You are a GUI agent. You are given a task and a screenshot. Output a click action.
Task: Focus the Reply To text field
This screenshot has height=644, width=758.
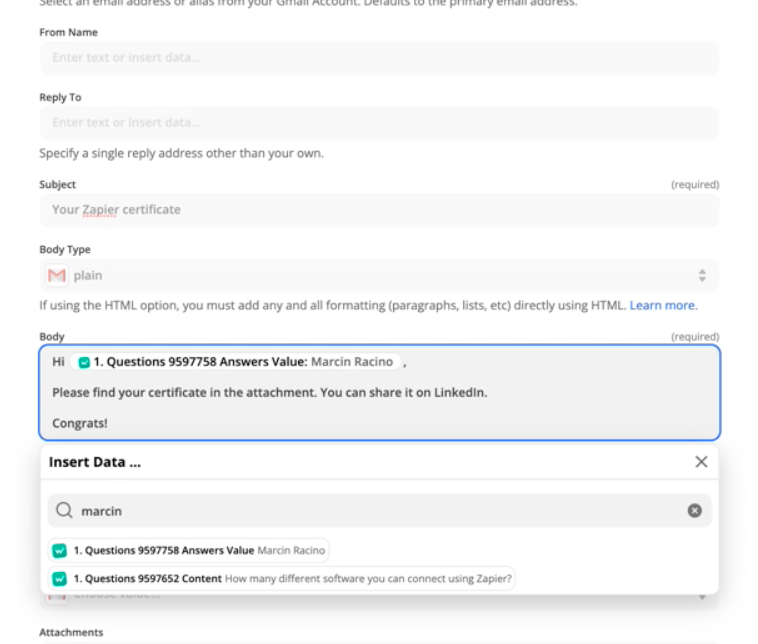pyautogui.click(x=379, y=123)
